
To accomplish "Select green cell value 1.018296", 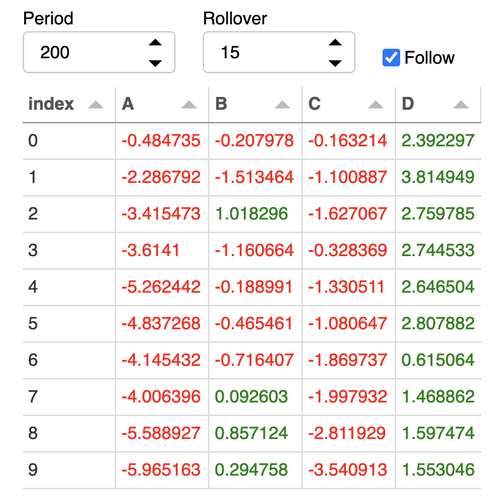I will coord(251,214).
